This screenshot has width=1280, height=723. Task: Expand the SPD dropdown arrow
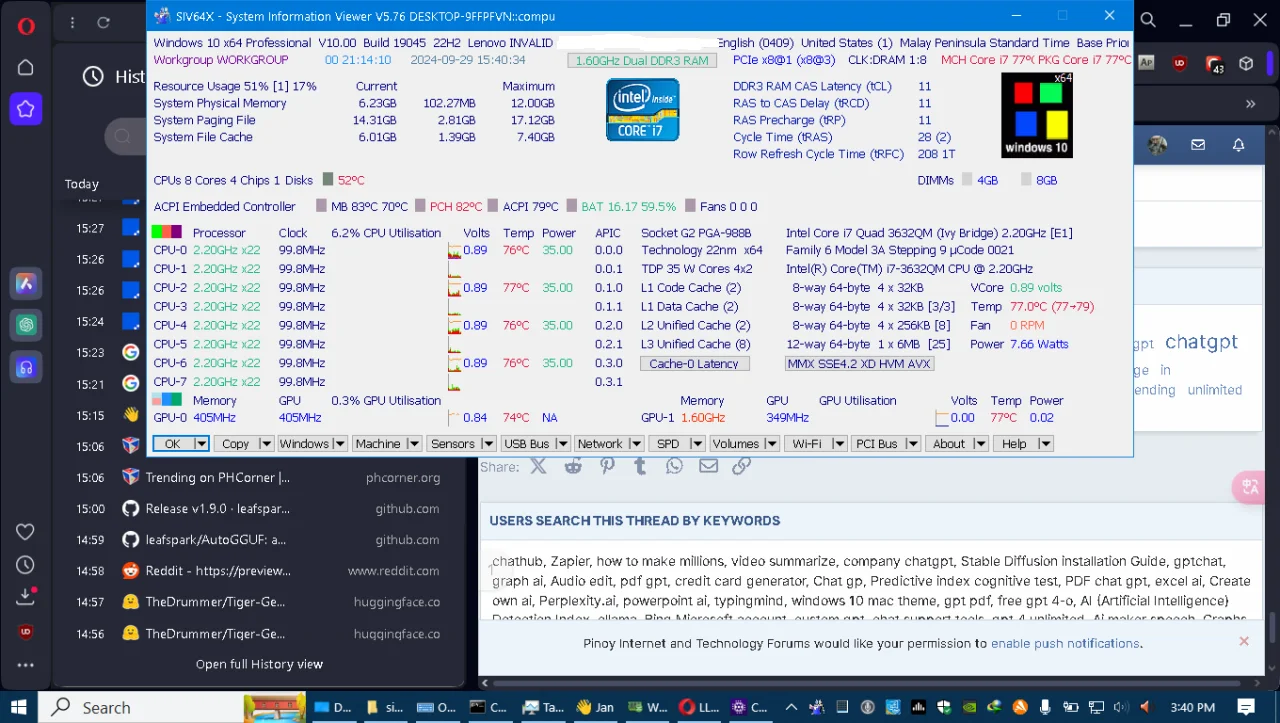tap(698, 444)
